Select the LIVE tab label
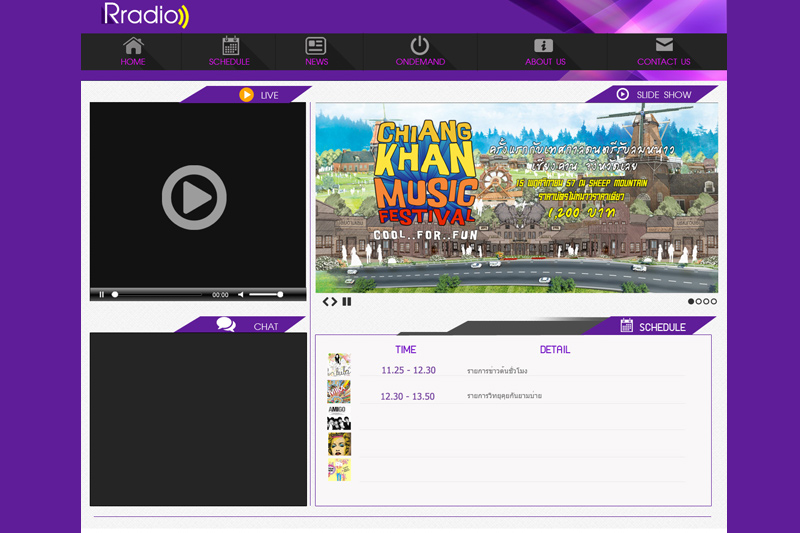The width and height of the screenshot is (800, 533). (269, 95)
